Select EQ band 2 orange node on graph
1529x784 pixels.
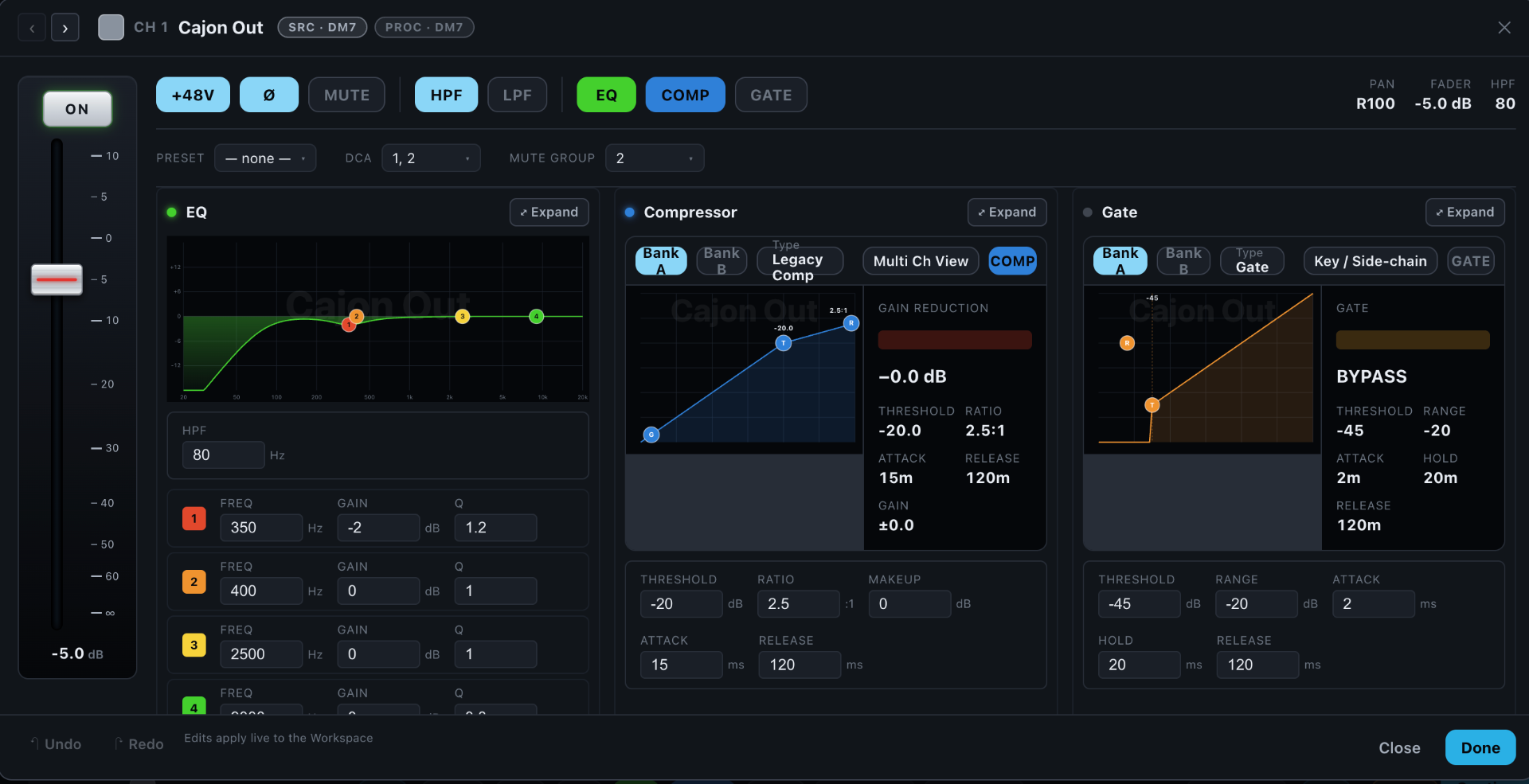(357, 316)
